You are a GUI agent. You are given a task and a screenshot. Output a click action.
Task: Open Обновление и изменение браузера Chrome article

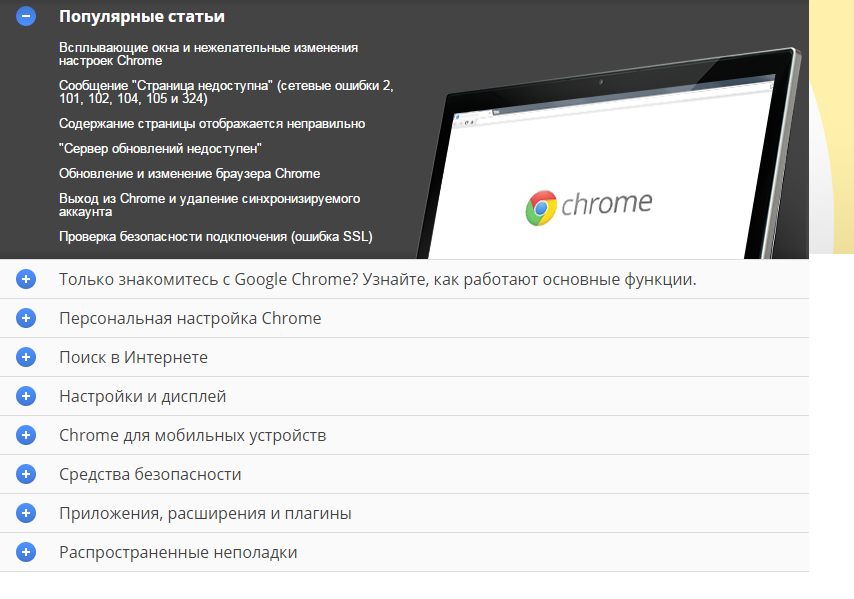pyautogui.click(x=189, y=173)
